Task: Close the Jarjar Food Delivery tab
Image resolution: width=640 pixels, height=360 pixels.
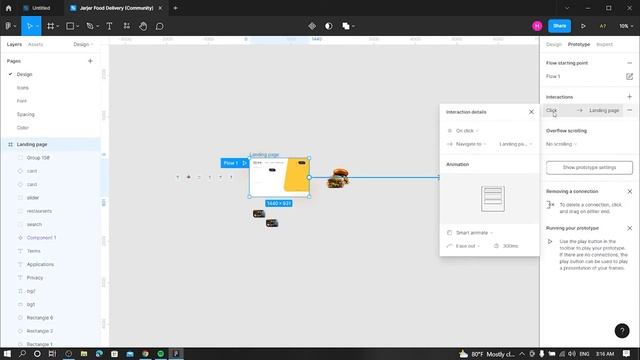Action: point(160,8)
